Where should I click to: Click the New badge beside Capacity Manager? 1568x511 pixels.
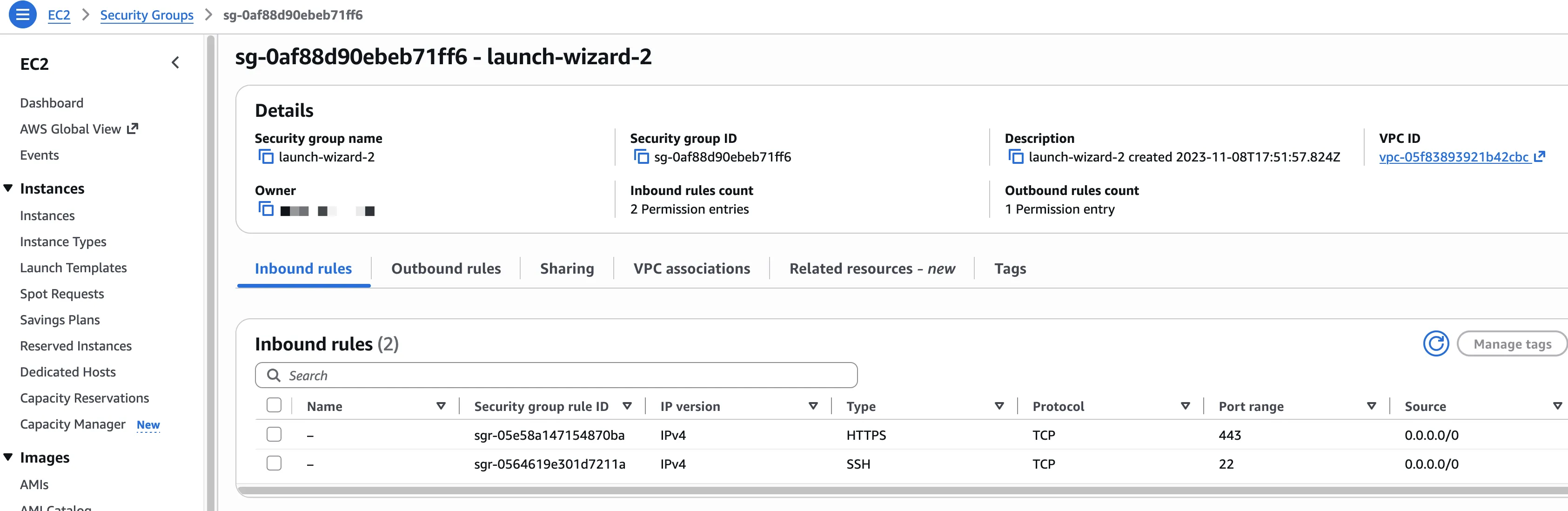coord(148,424)
